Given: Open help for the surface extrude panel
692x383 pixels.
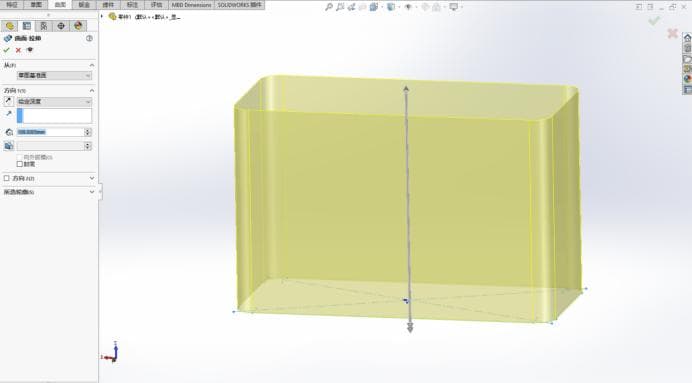Looking at the screenshot, I should pyautogui.click(x=89, y=38).
